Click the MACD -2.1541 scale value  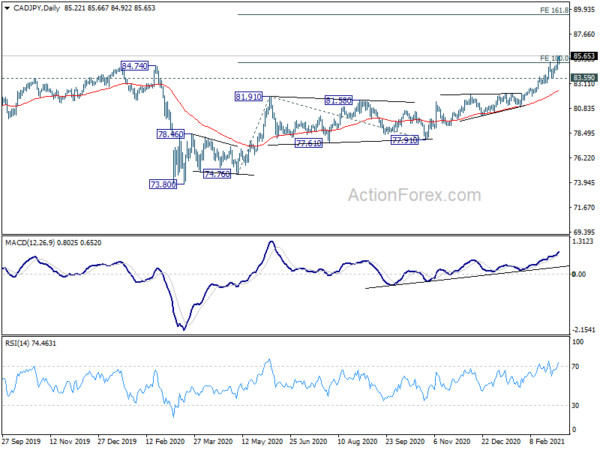584,329
